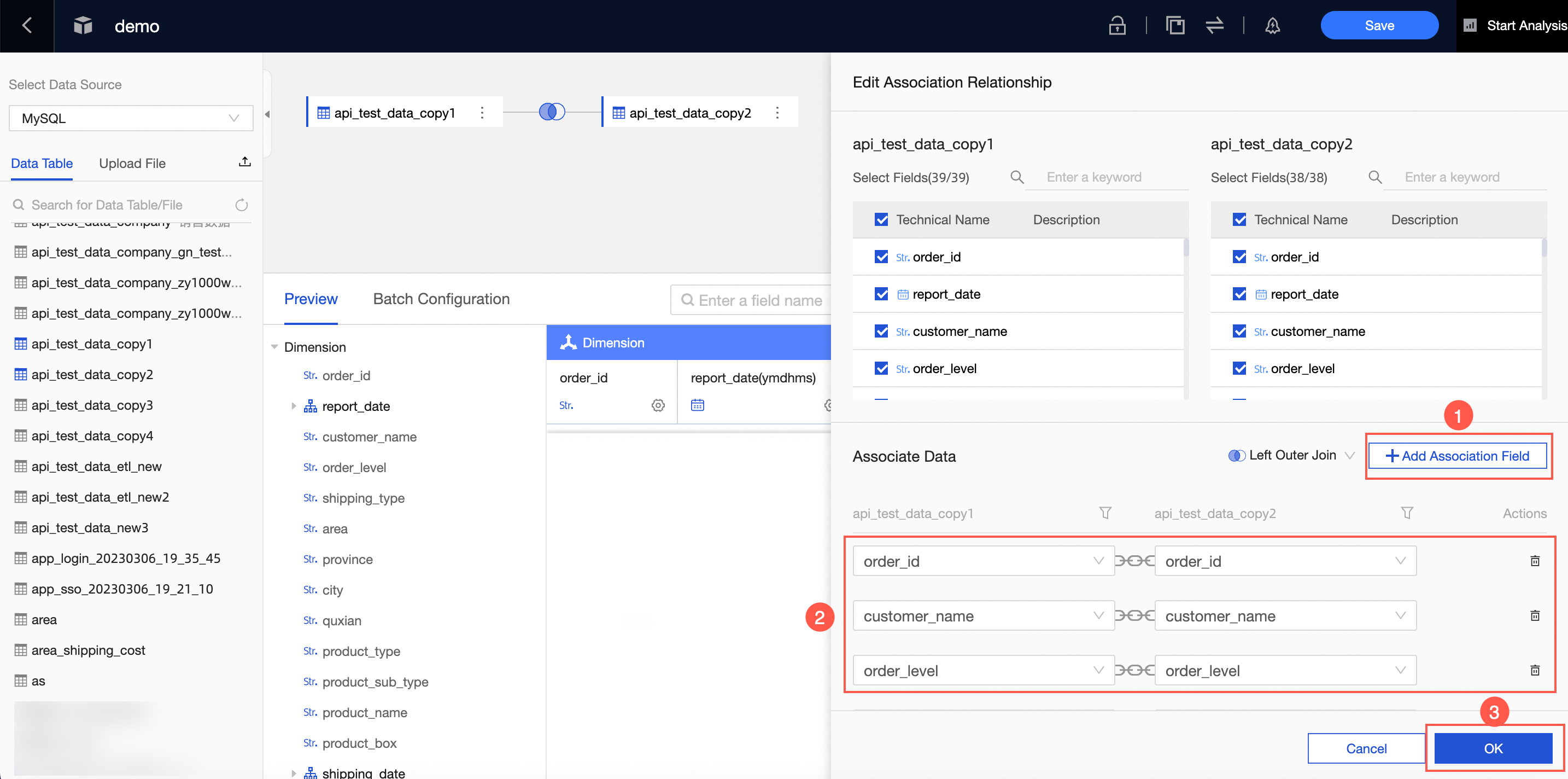Open the MySQL data source dropdown

[x=131, y=118]
